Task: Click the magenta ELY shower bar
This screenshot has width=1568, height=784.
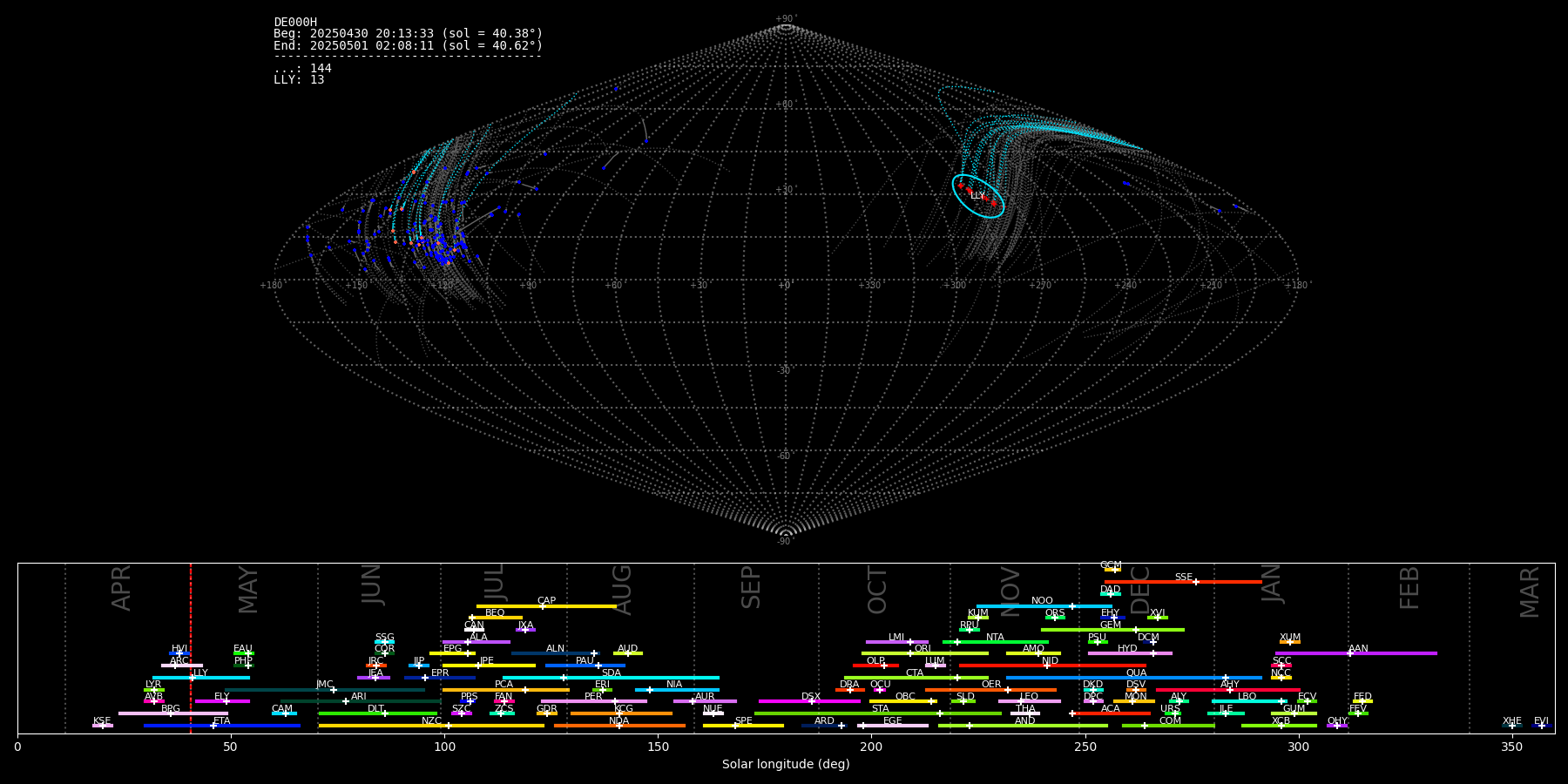Action: 222,701
